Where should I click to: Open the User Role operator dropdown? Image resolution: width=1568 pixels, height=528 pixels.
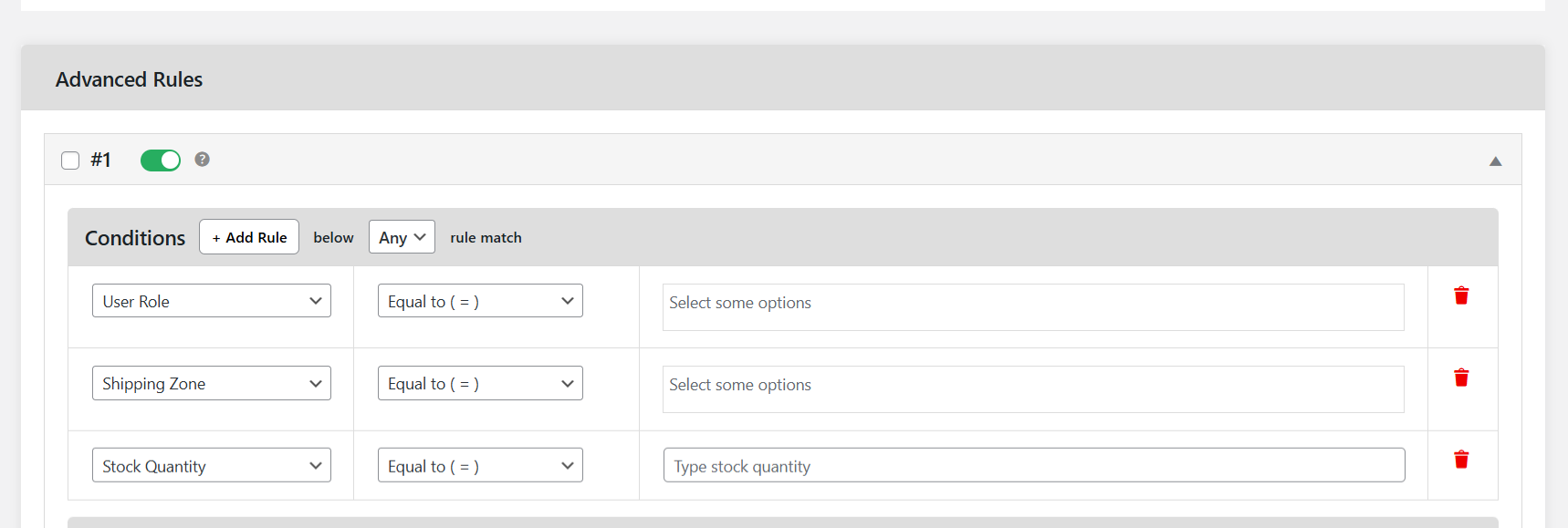click(x=480, y=301)
